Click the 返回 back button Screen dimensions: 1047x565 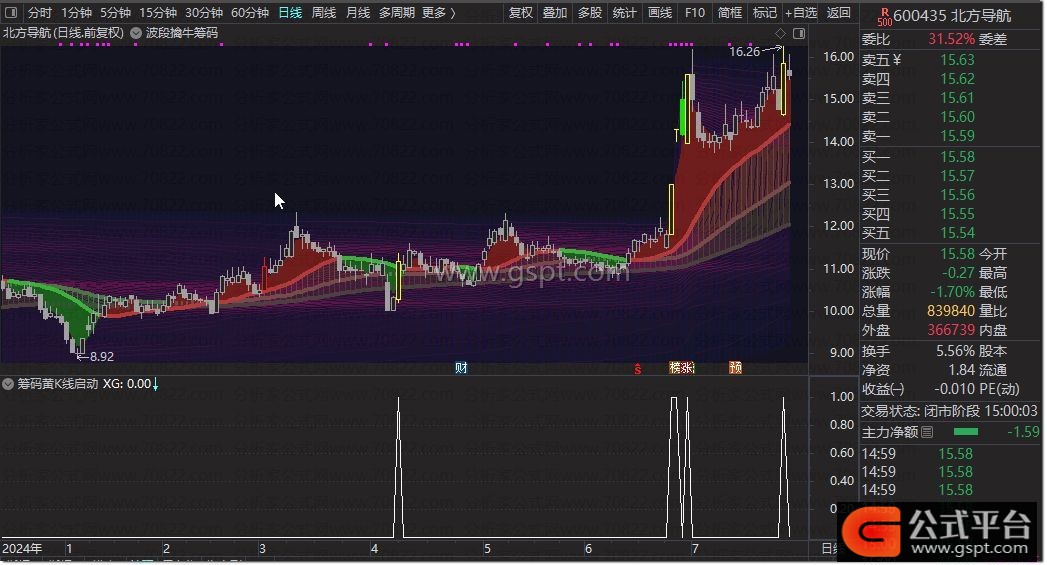coord(839,13)
